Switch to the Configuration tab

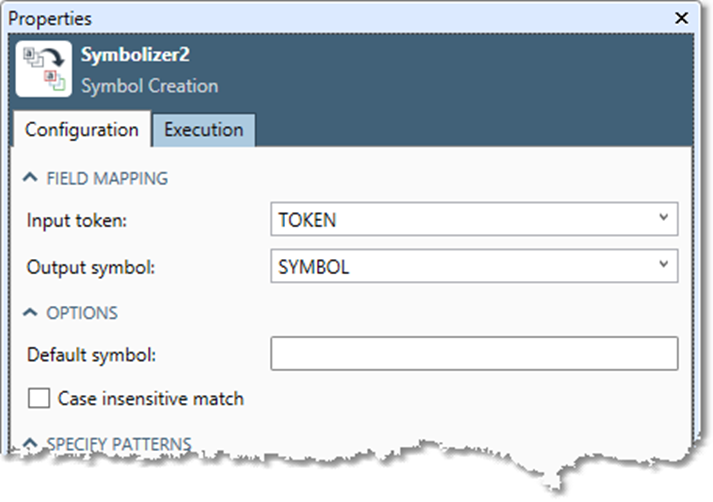click(82, 130)
